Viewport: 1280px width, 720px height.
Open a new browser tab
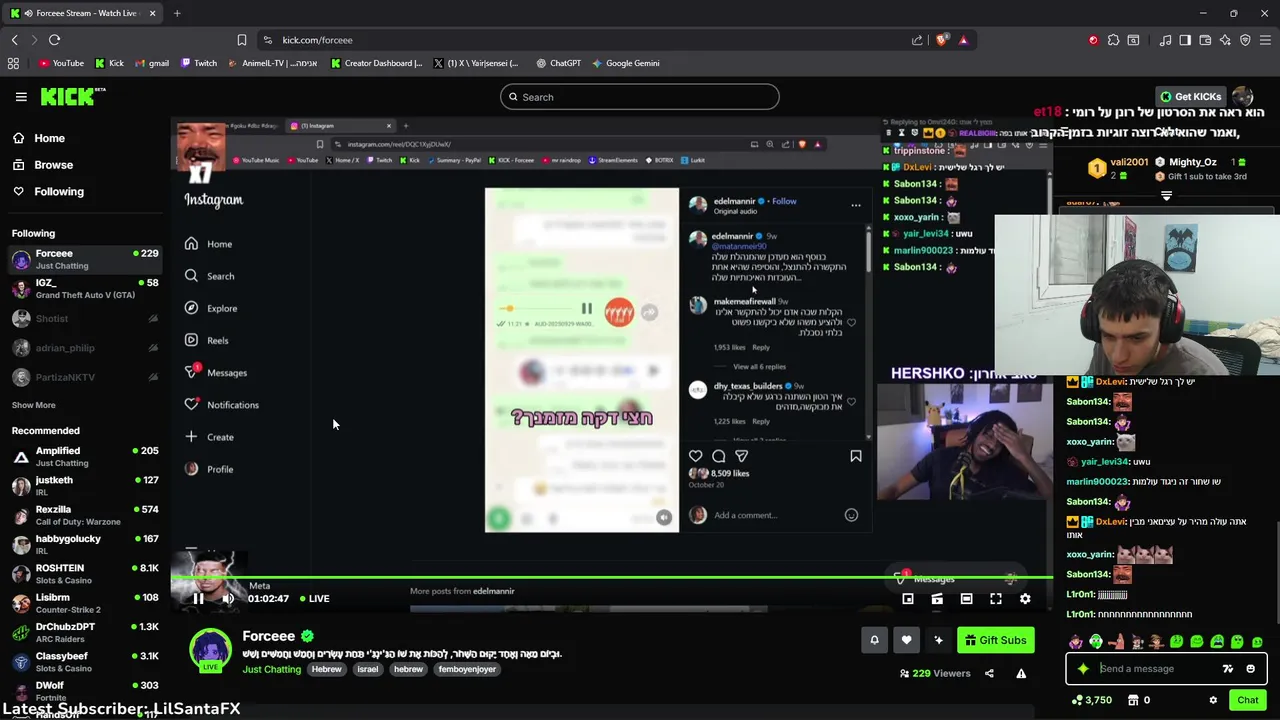pos(177,13)
